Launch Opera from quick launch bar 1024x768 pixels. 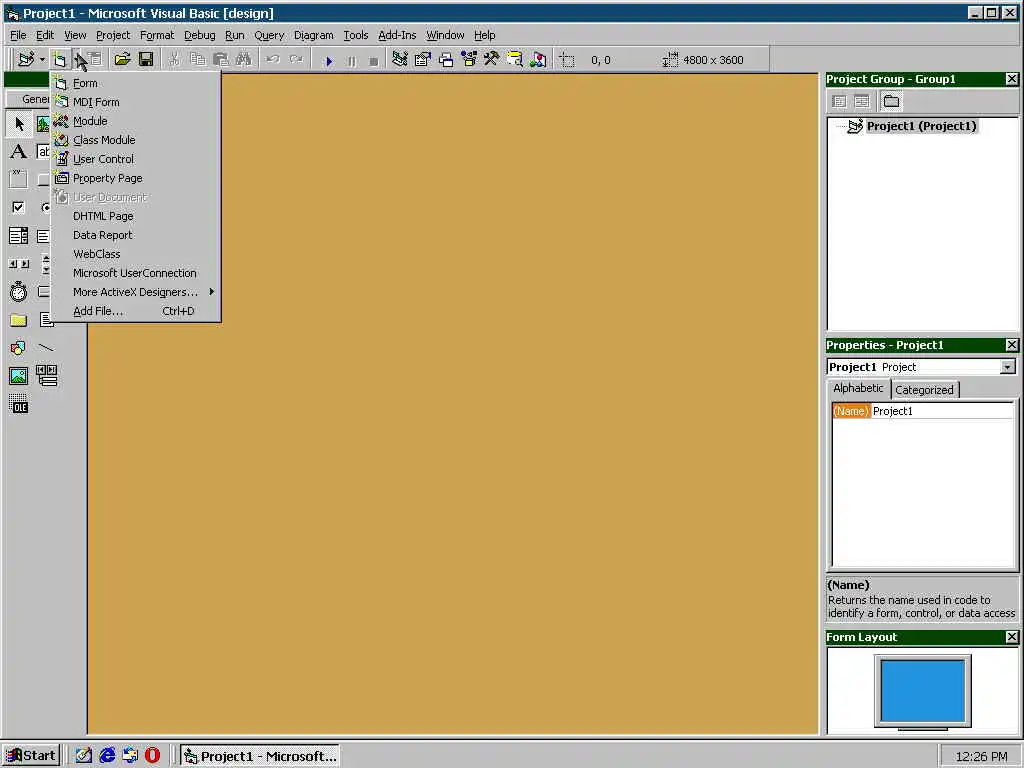tap(152, 756)
